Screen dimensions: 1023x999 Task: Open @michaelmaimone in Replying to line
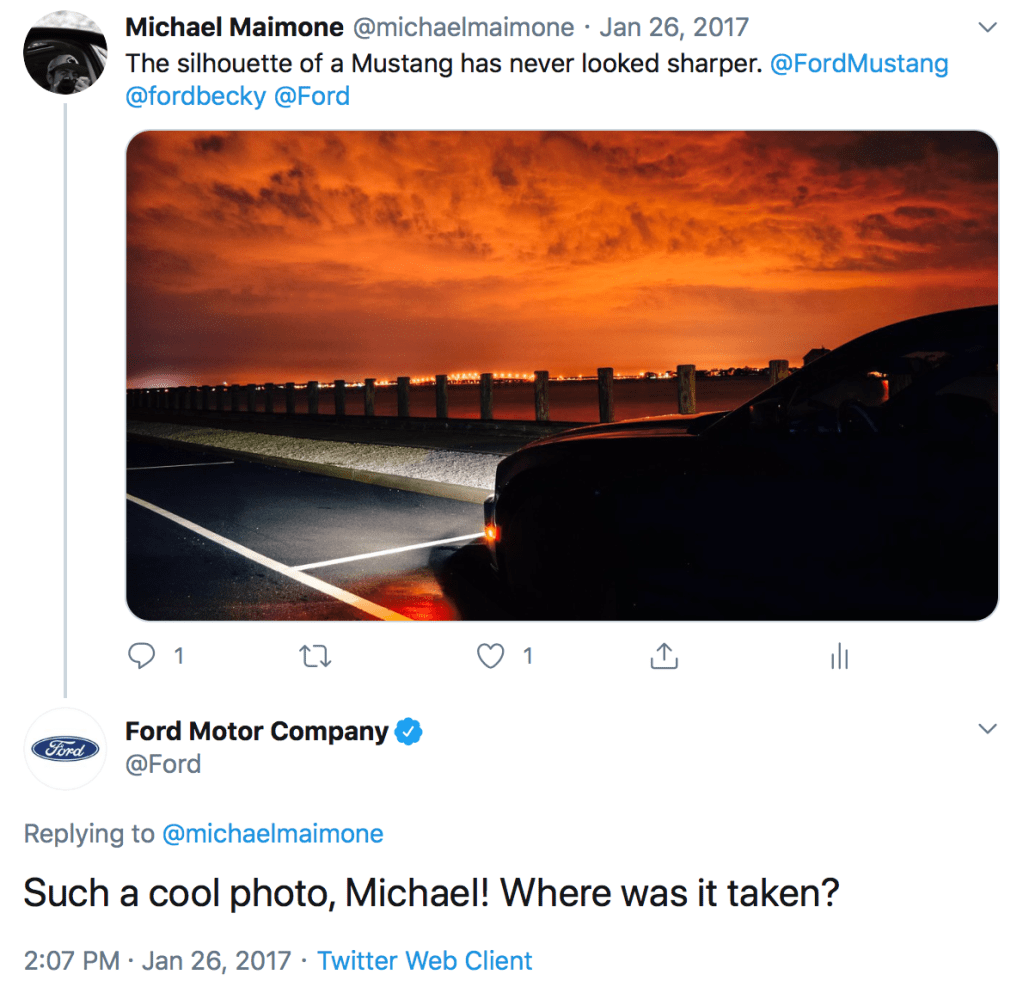tap(272, 834)
